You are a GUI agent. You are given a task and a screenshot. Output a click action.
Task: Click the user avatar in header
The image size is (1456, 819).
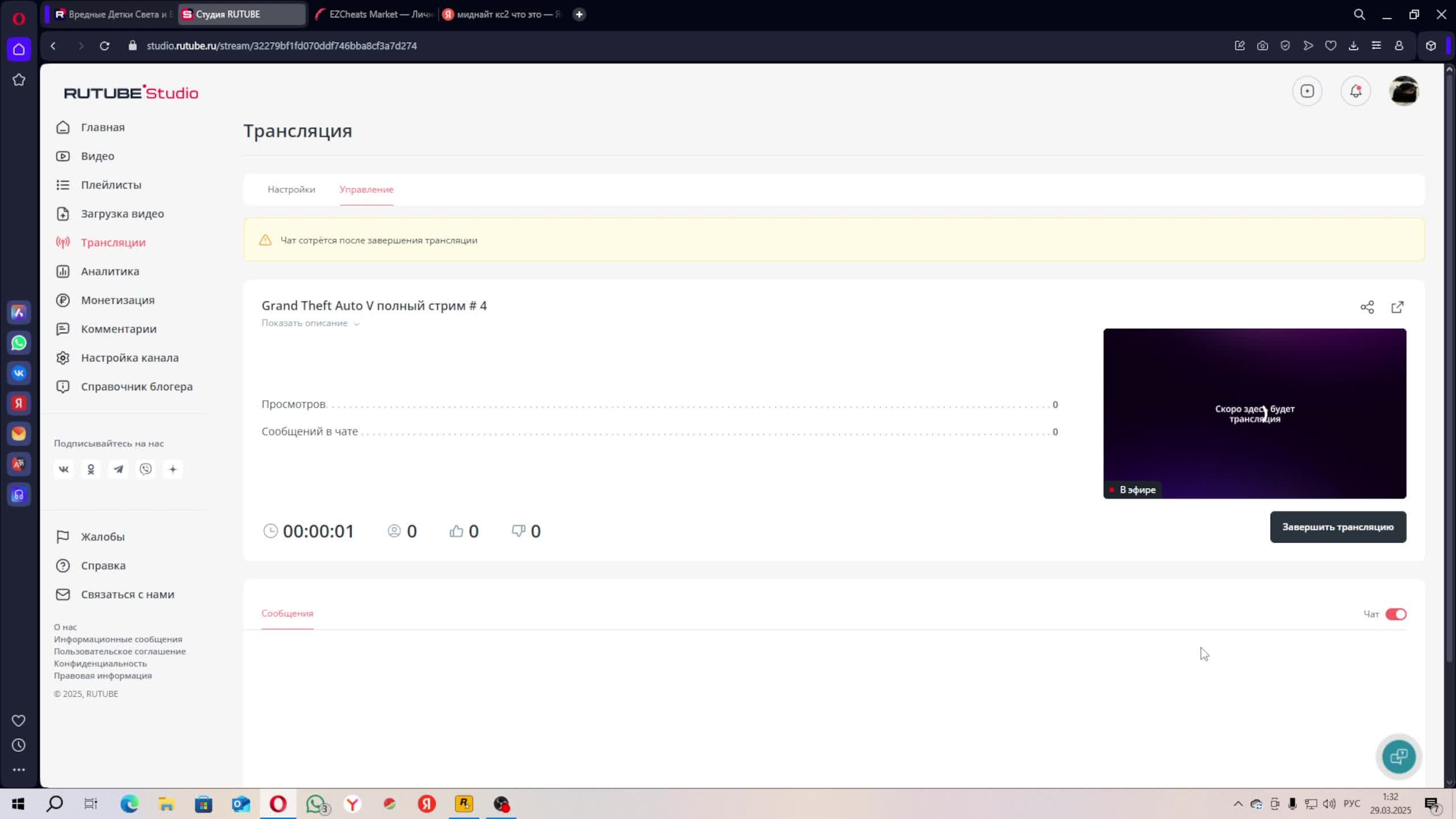coord(1404,91)
